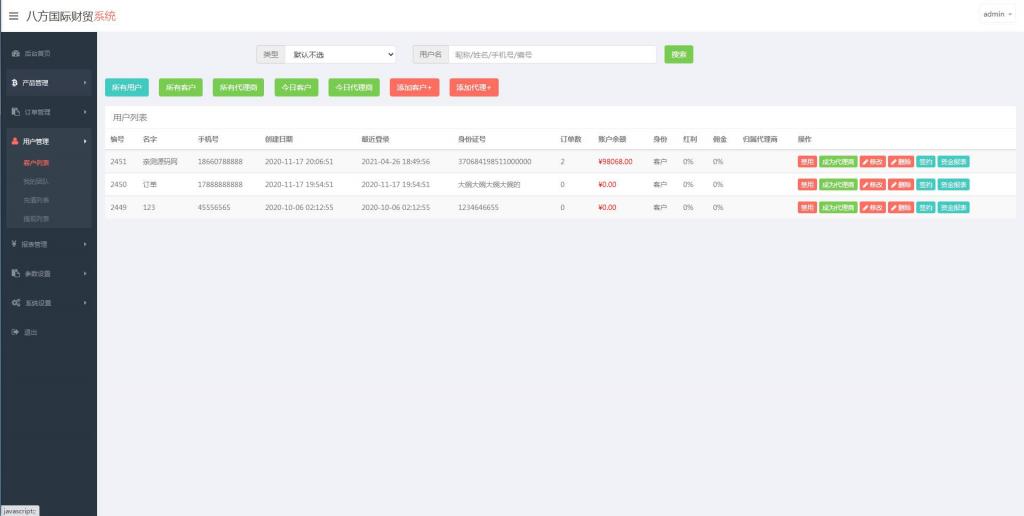Screen dimensions: 1024x516
Task: Expand the 参数设置 sidebar menu
Action: coord(48,273)
